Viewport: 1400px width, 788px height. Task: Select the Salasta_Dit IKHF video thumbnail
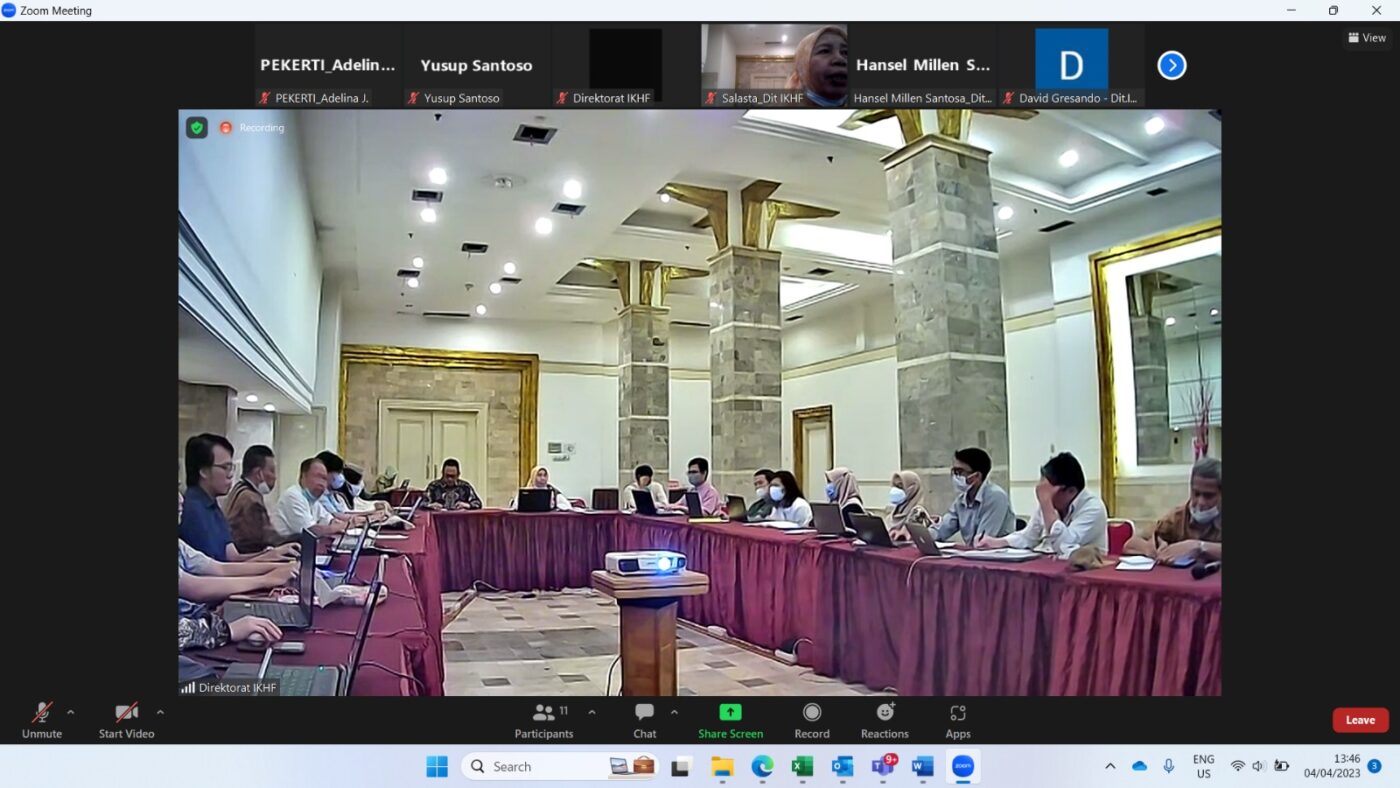pyautogui.click(x=774, y=65)
